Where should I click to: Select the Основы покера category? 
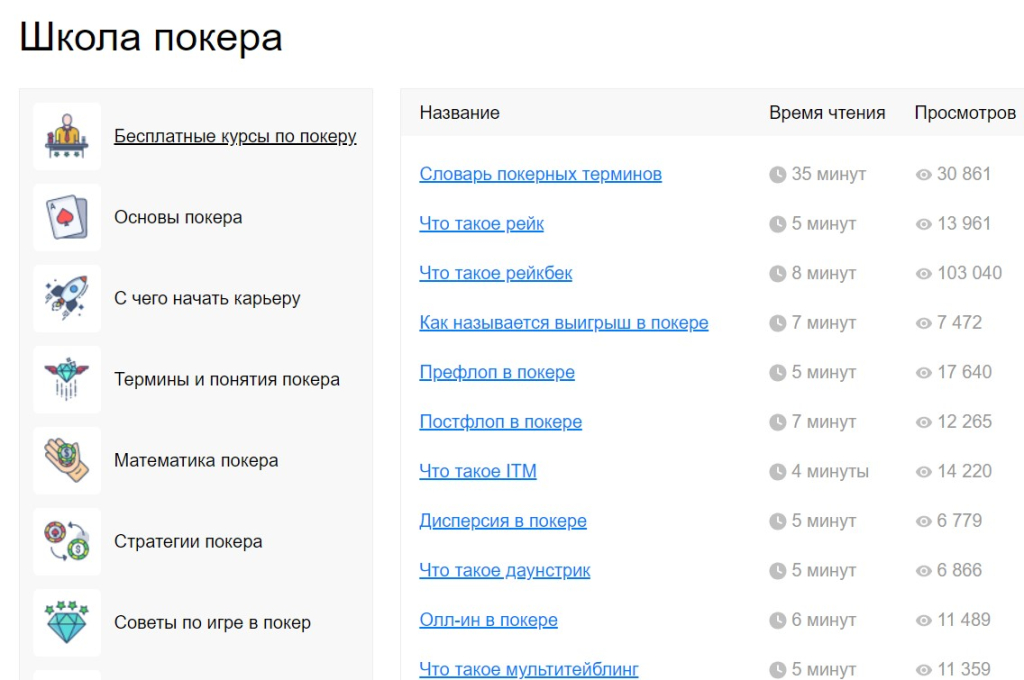178,217
